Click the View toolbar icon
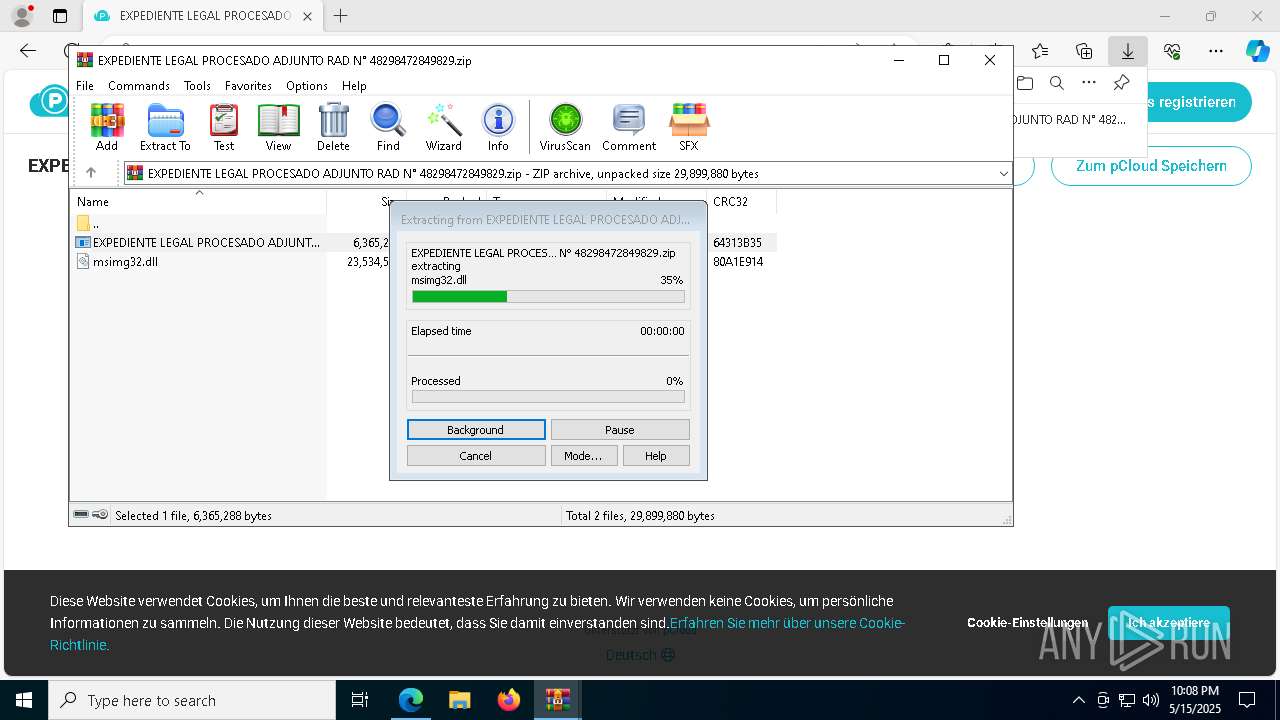The height and width of the screenshot is (720, 1280). (x=278, y=127)
